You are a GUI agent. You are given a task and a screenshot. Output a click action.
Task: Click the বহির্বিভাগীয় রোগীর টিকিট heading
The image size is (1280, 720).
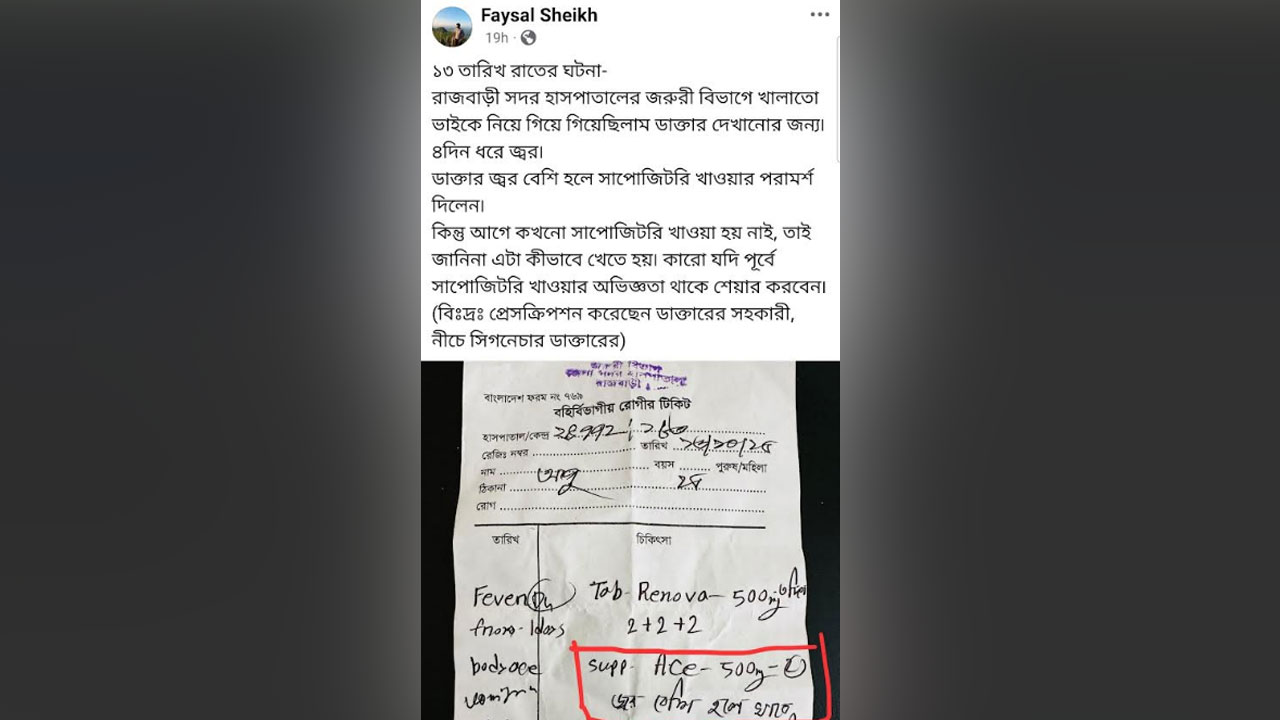622,405
